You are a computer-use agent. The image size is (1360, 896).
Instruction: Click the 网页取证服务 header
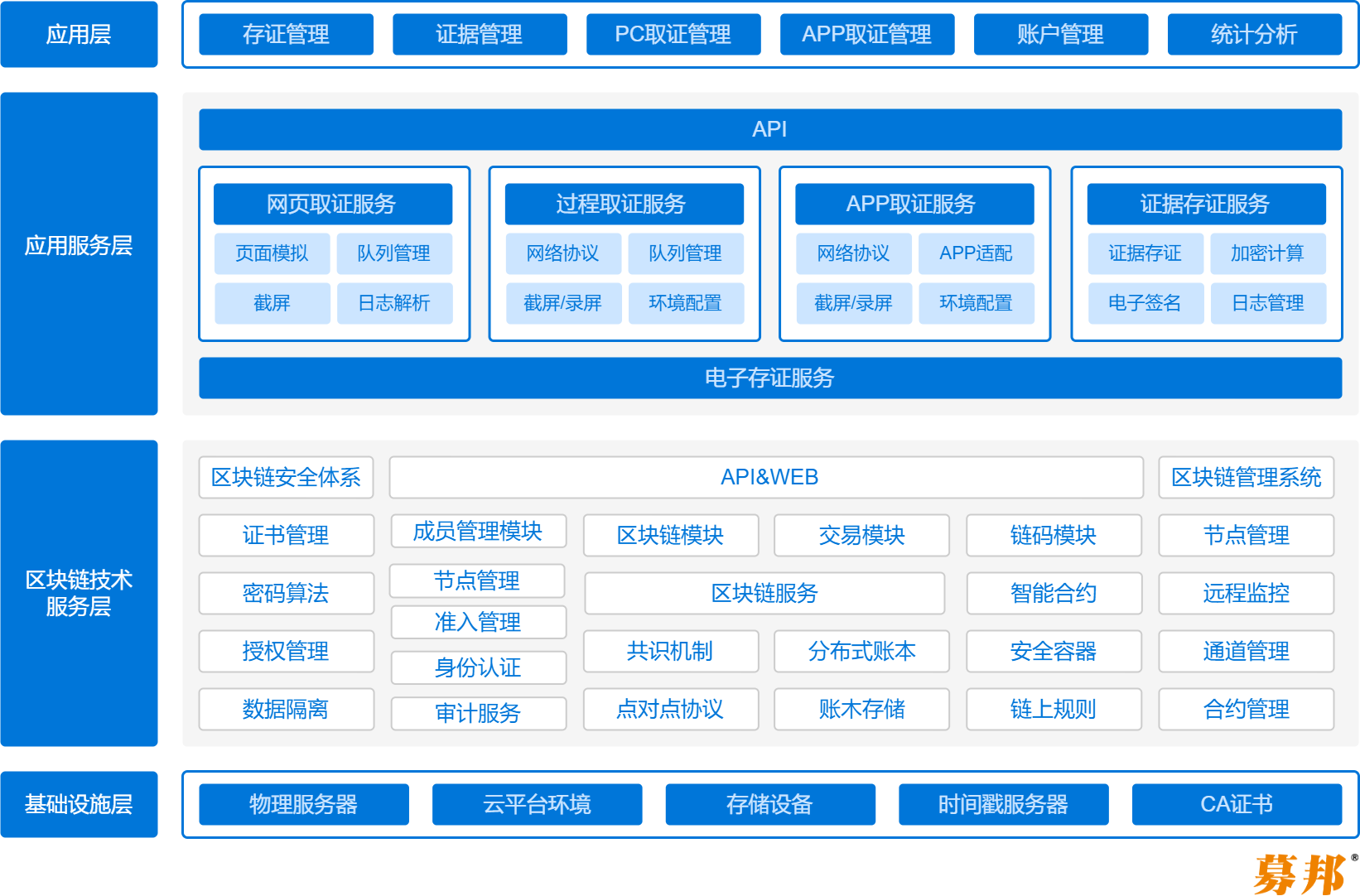[x=332, y=205]
